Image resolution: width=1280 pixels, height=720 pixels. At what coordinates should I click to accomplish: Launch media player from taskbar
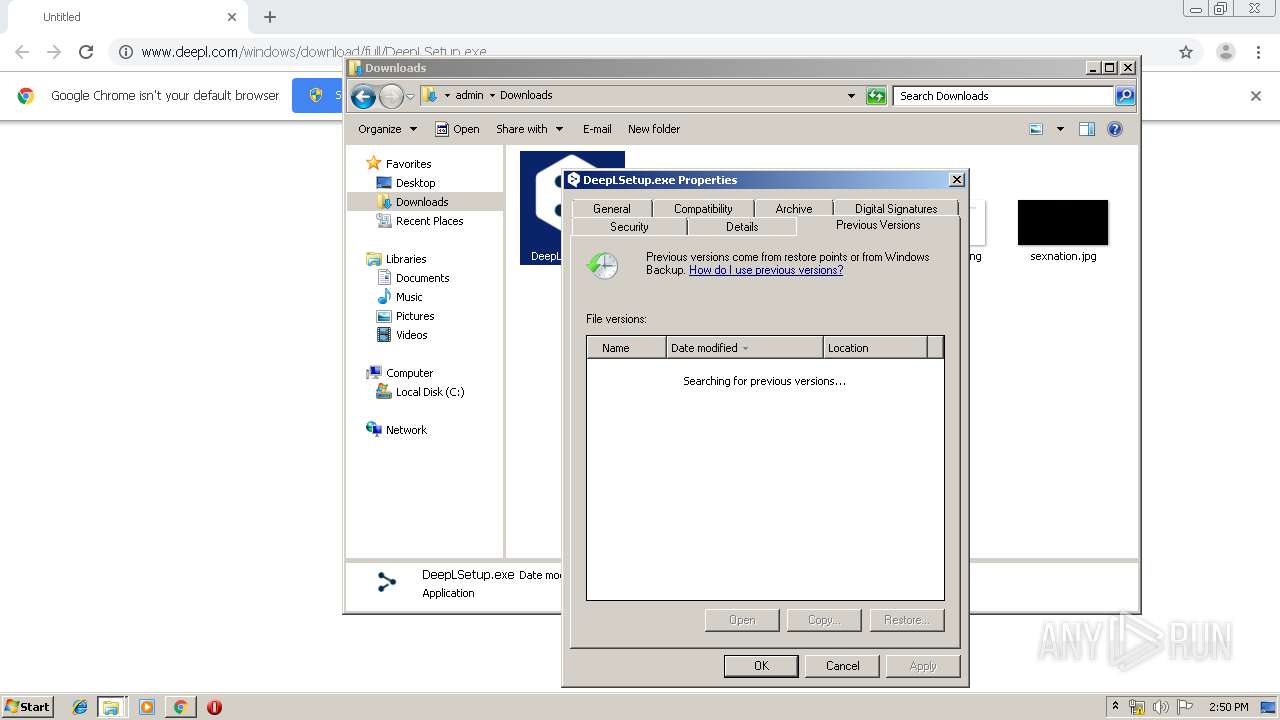147,707
